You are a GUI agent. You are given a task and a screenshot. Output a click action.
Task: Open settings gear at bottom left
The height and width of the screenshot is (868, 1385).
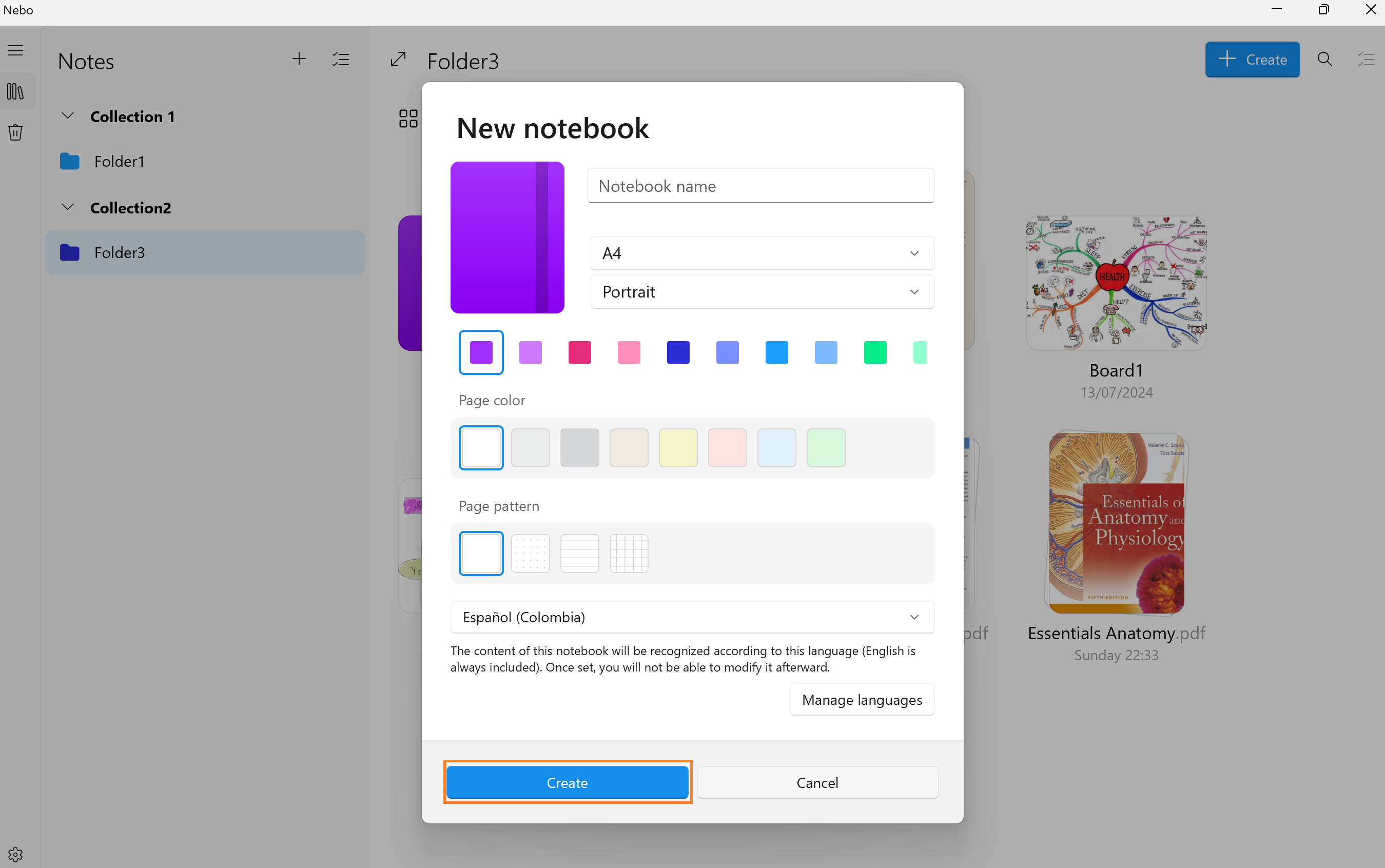pos(15,854)
